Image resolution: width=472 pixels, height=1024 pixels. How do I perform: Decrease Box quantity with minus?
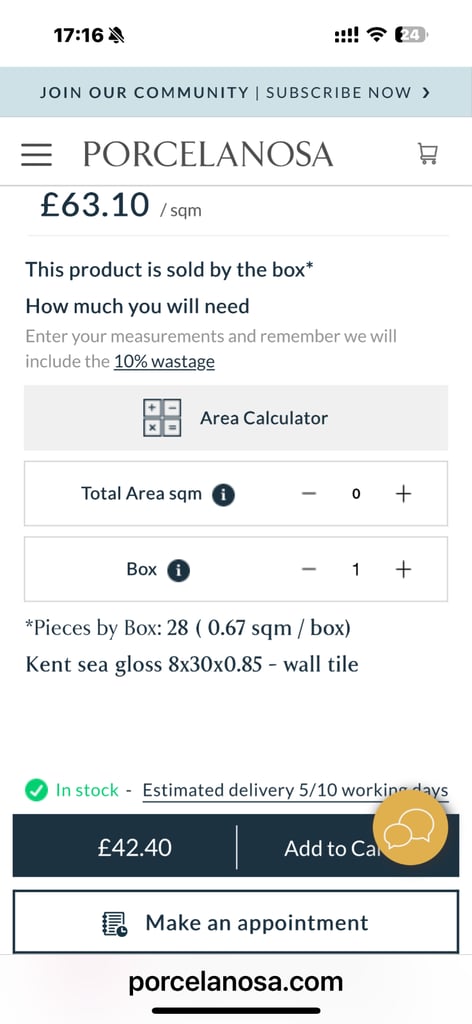click(x=309, y=569)
